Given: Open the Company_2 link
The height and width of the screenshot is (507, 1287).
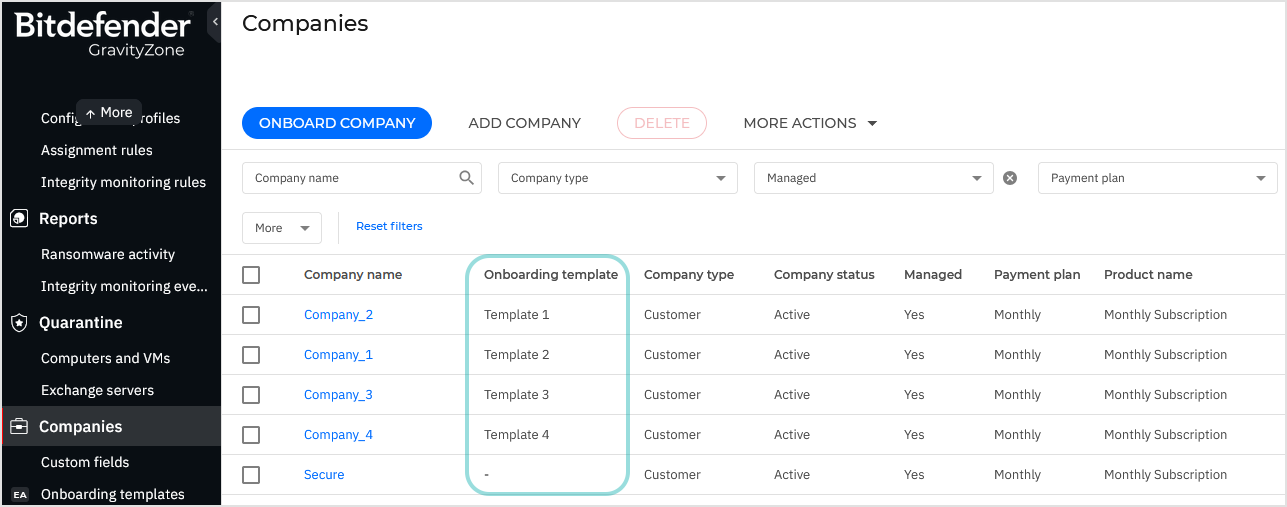Looking at the screenshot, I should [338, 315].
